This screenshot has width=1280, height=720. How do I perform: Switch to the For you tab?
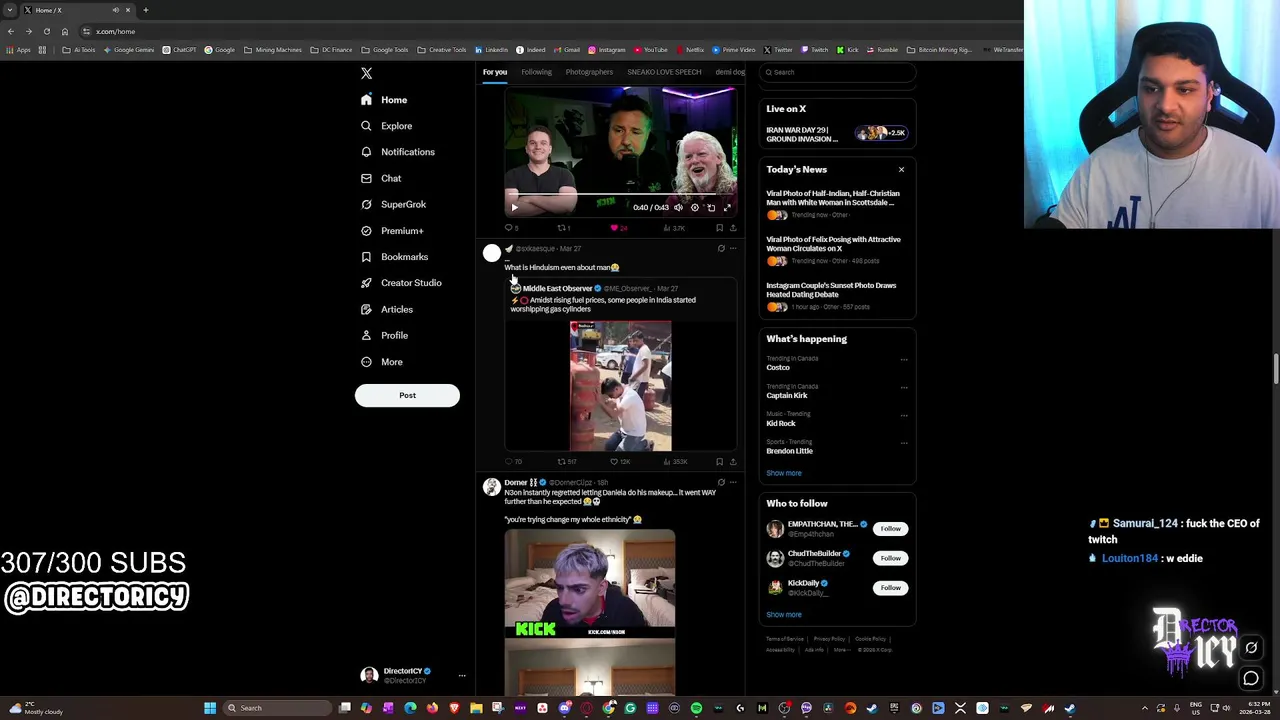[x=495, y=72]
